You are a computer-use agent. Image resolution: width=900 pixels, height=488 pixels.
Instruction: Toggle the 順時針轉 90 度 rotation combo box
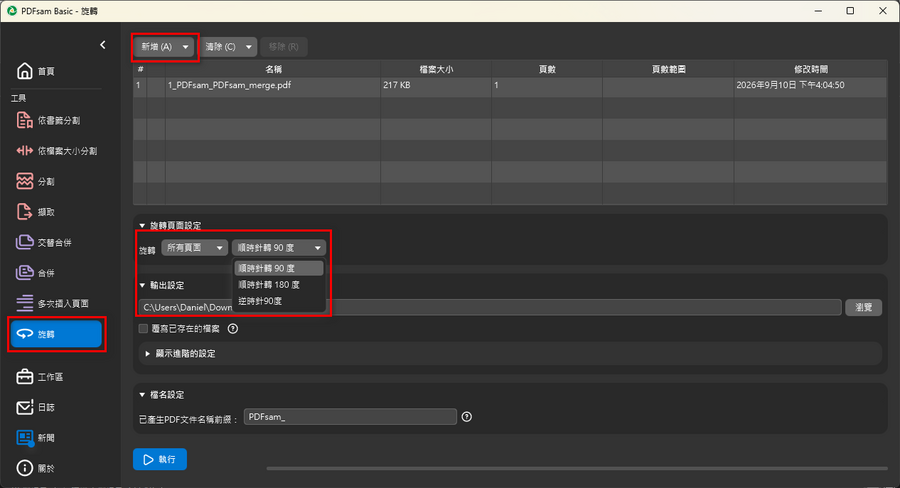[279, 247]
